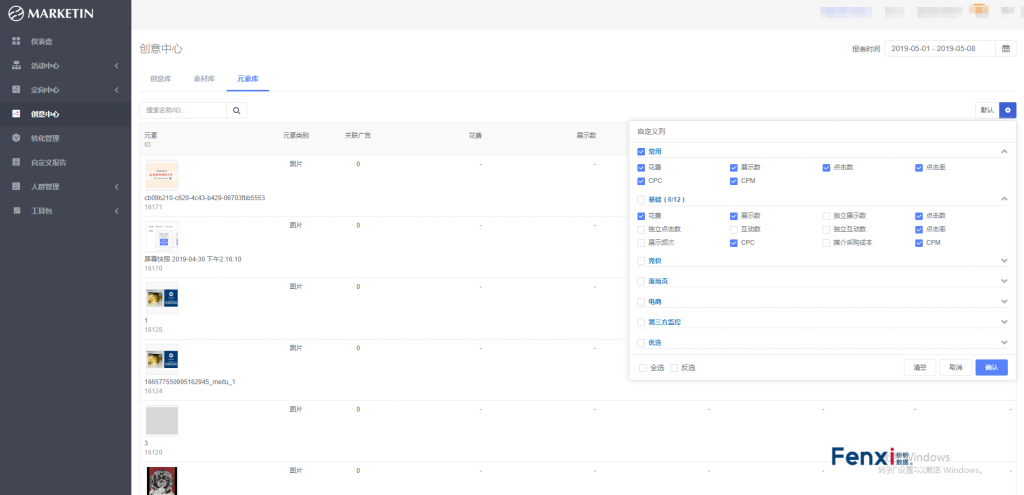Click the 活动中心 sitemap icon

16,65
